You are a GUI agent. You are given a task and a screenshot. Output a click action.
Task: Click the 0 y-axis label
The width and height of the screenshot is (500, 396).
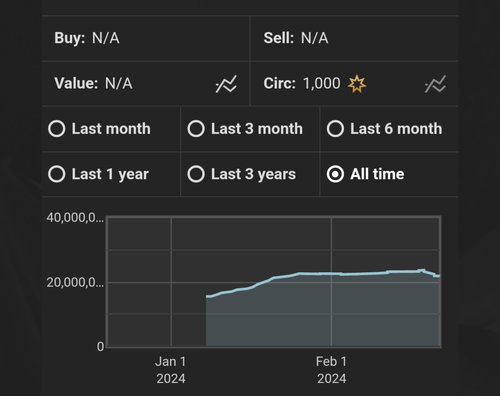click(100, 347)
